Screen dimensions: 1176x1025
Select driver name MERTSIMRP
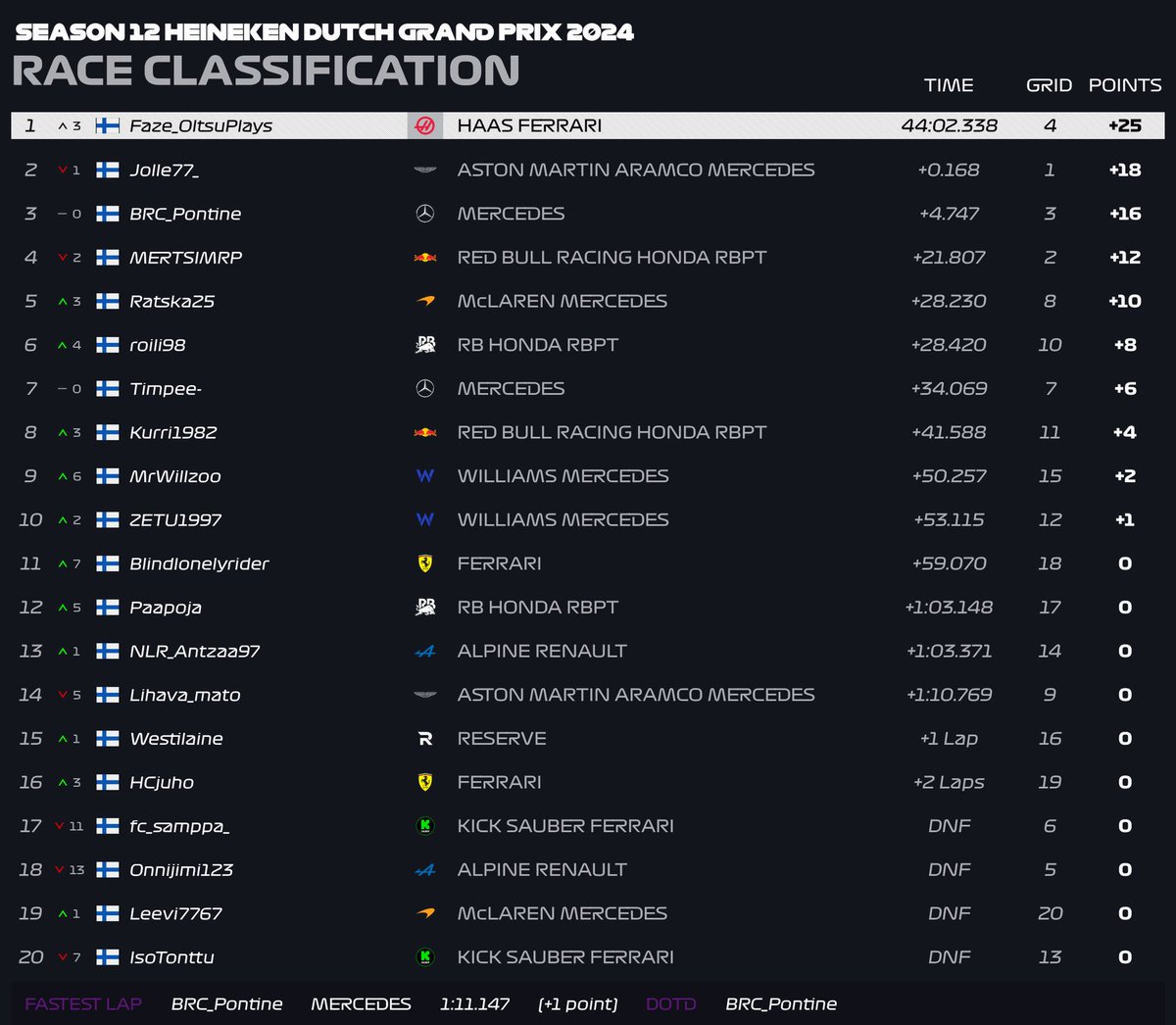pyautogui.click(x=186, y=258)
